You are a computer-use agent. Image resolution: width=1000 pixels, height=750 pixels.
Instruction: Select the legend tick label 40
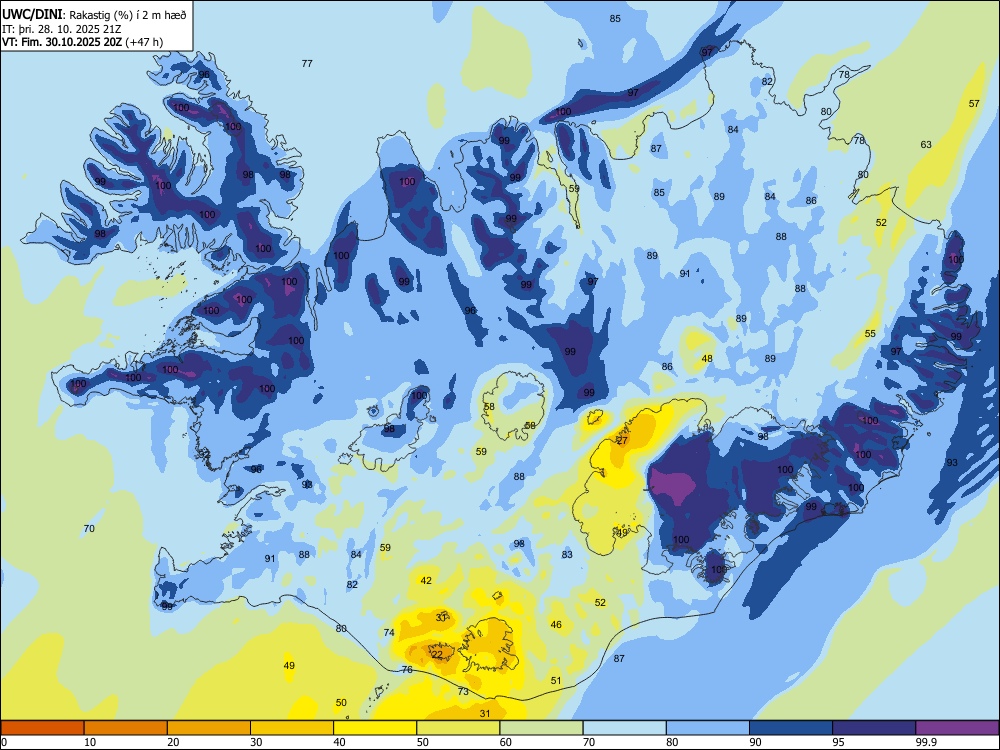click(339, 742)
